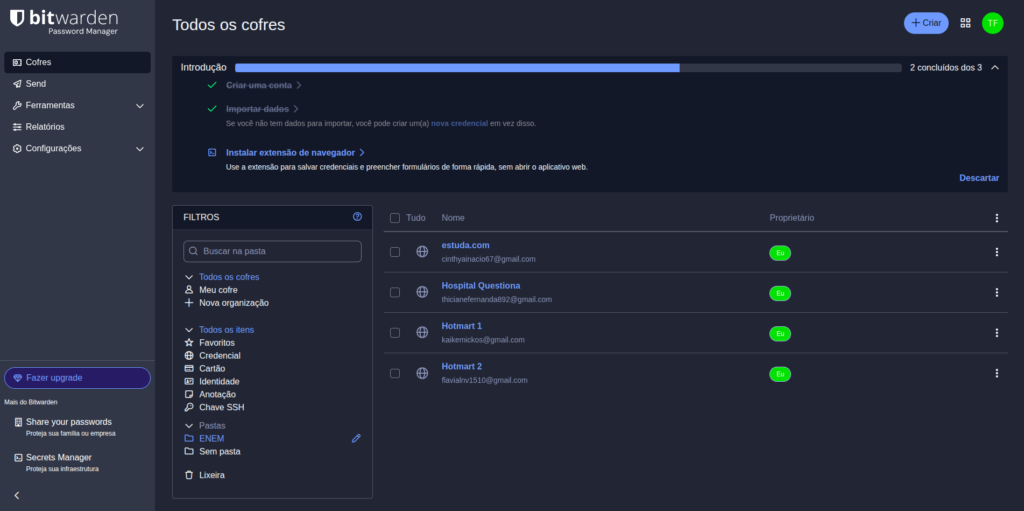Filter by Meu cofre

[x=218, y=290]
